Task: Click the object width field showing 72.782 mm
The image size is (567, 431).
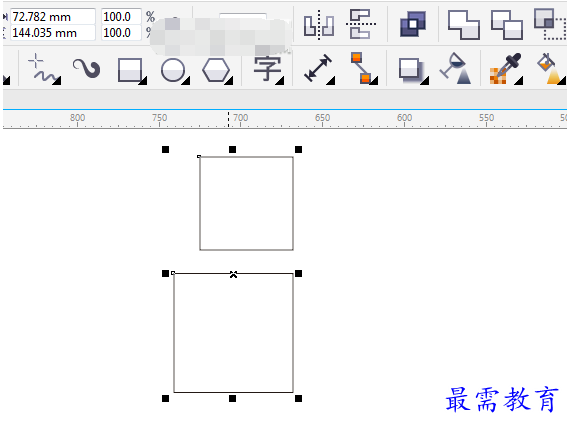Action: click(x=53, y=17)
